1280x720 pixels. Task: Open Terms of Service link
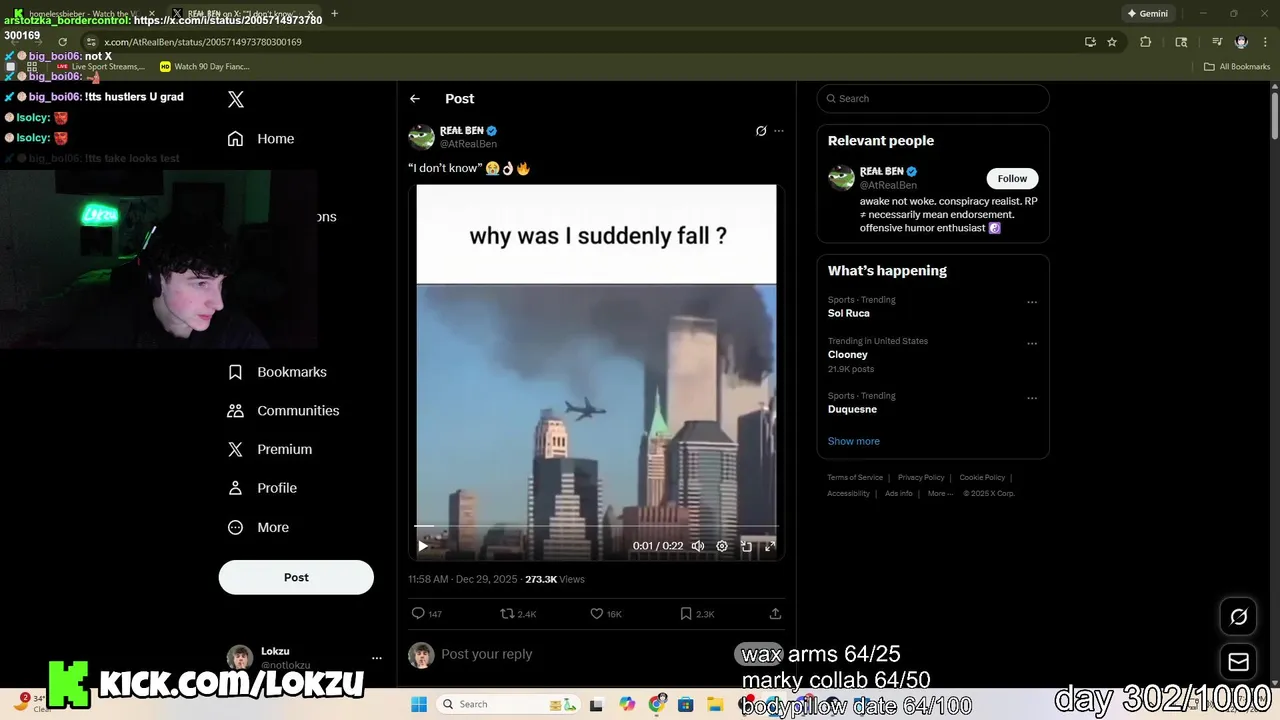click(855, 478)
